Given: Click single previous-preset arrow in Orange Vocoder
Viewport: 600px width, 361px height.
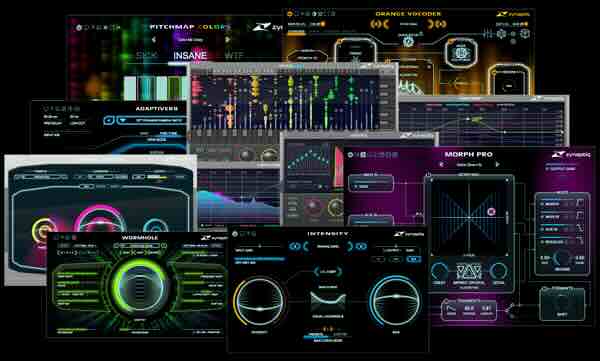Looking at the screenshot, I should 386,24.
